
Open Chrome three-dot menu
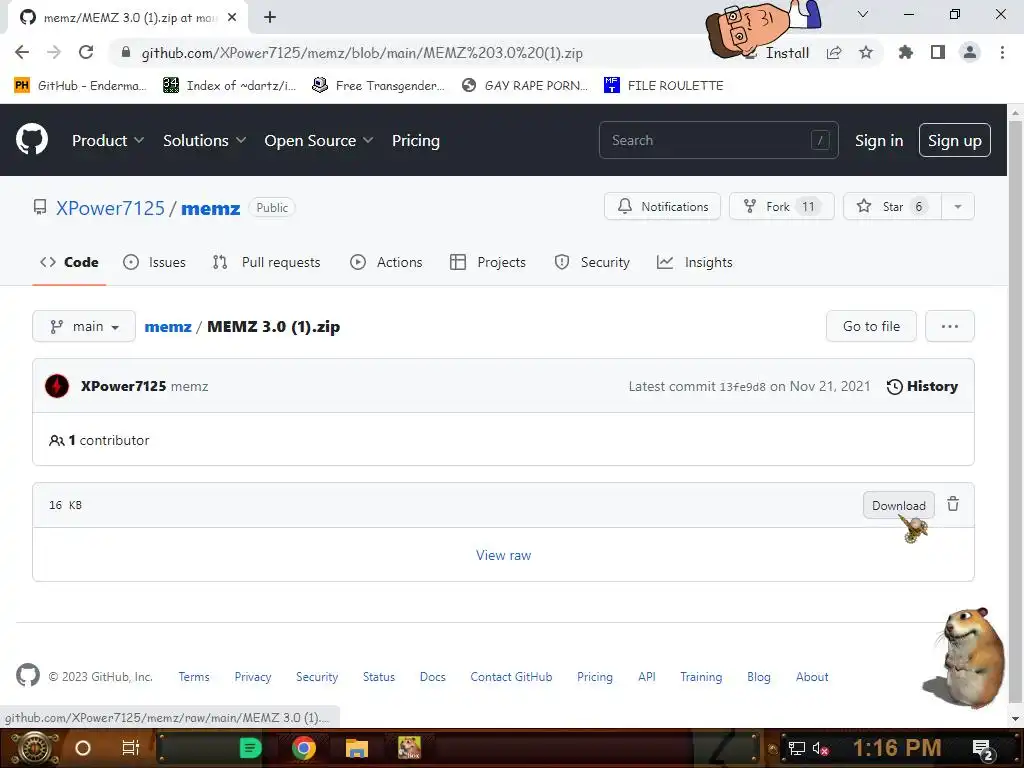(1002, 52)
